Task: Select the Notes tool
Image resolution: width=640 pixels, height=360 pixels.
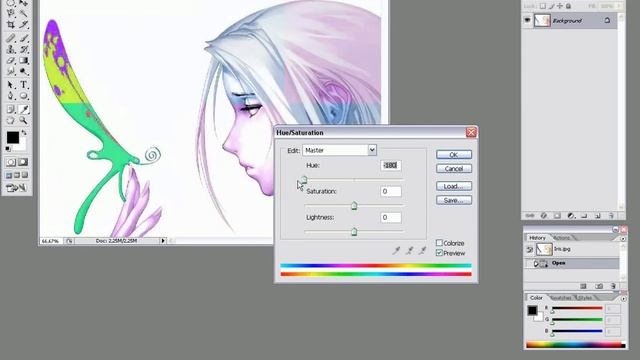Action: pyautogui.click(x=11, y=109)
